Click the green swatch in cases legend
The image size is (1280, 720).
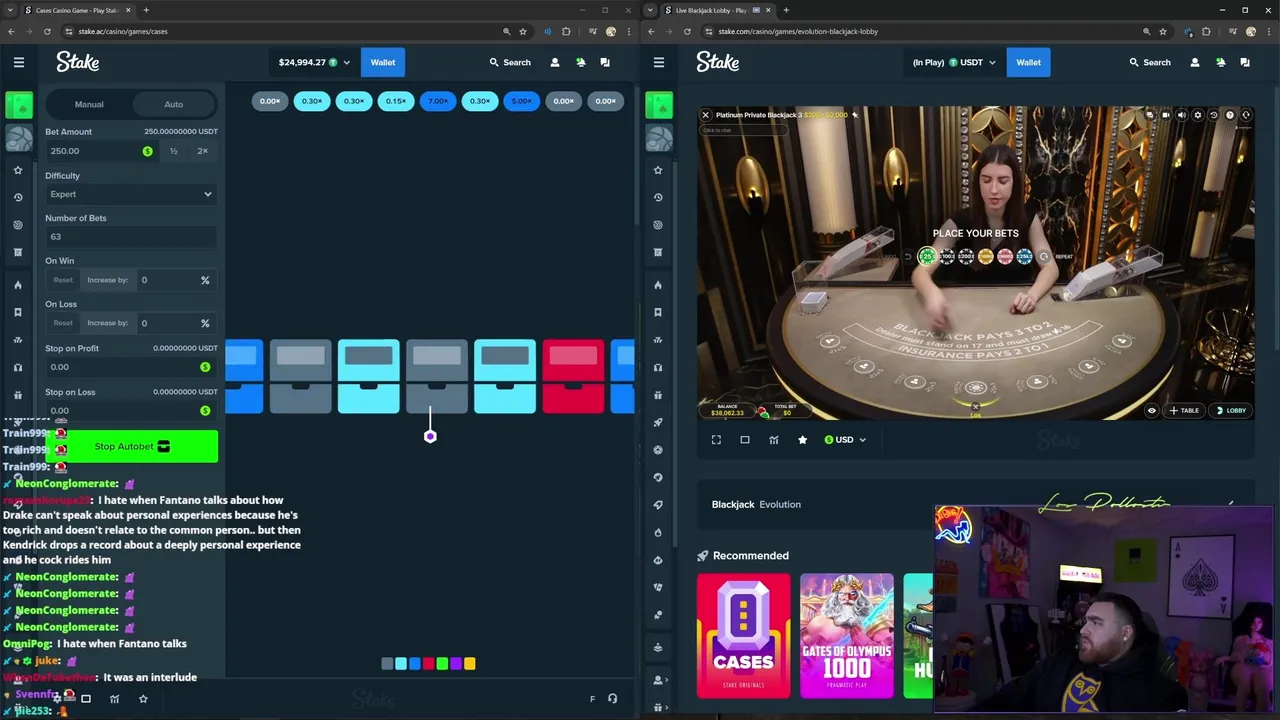coord(442,663)
